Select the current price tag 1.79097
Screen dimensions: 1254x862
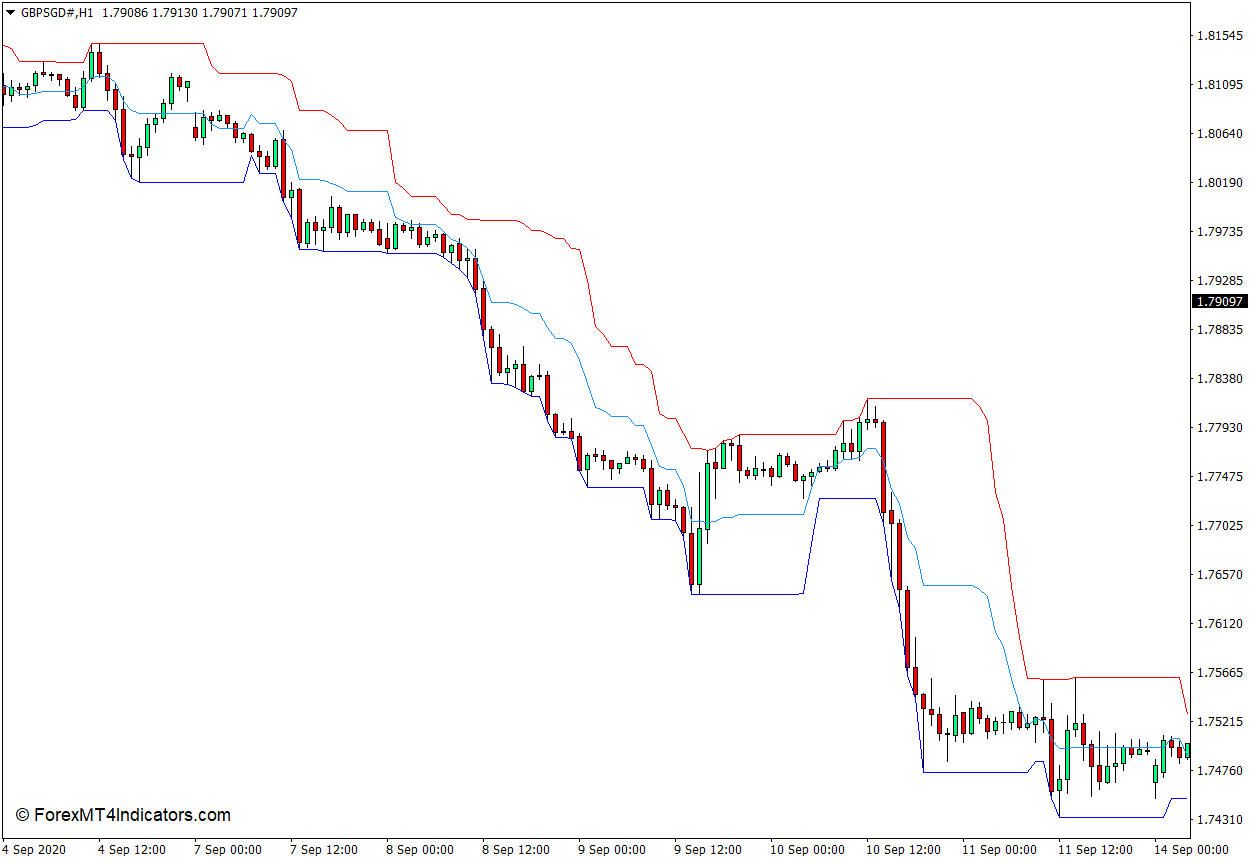(1220, 301)
